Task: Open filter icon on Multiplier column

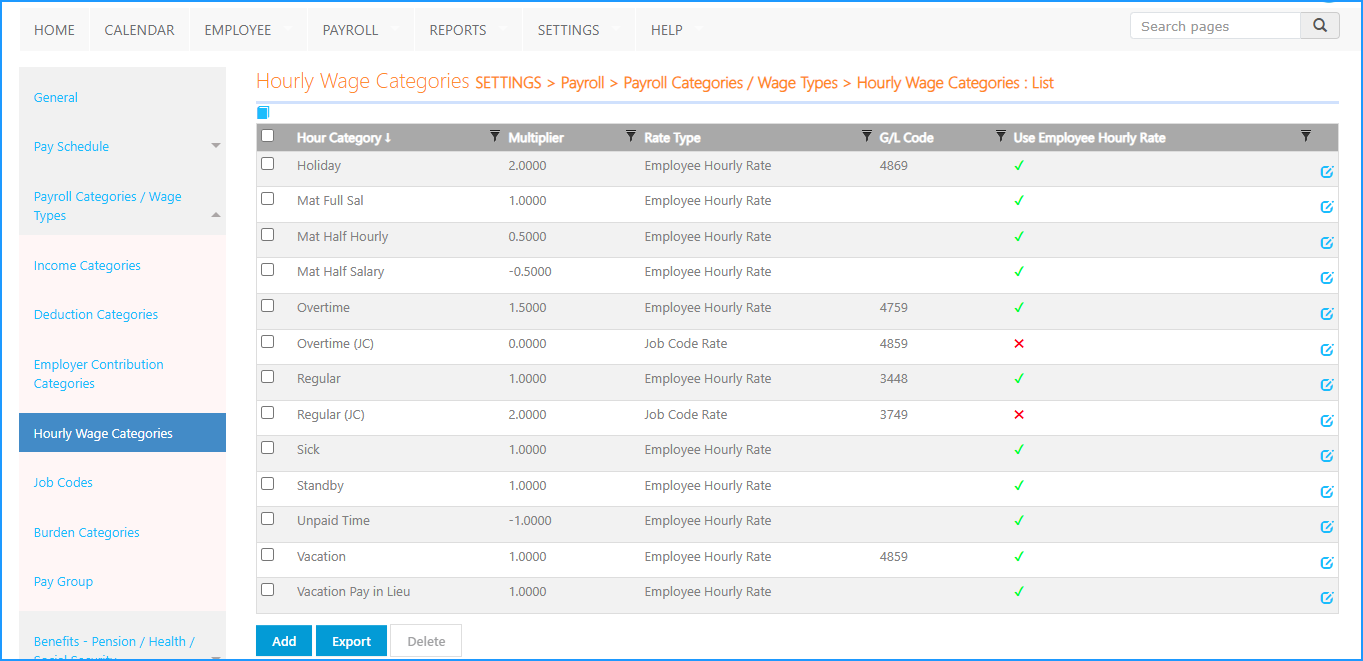Action: point(631,136)
